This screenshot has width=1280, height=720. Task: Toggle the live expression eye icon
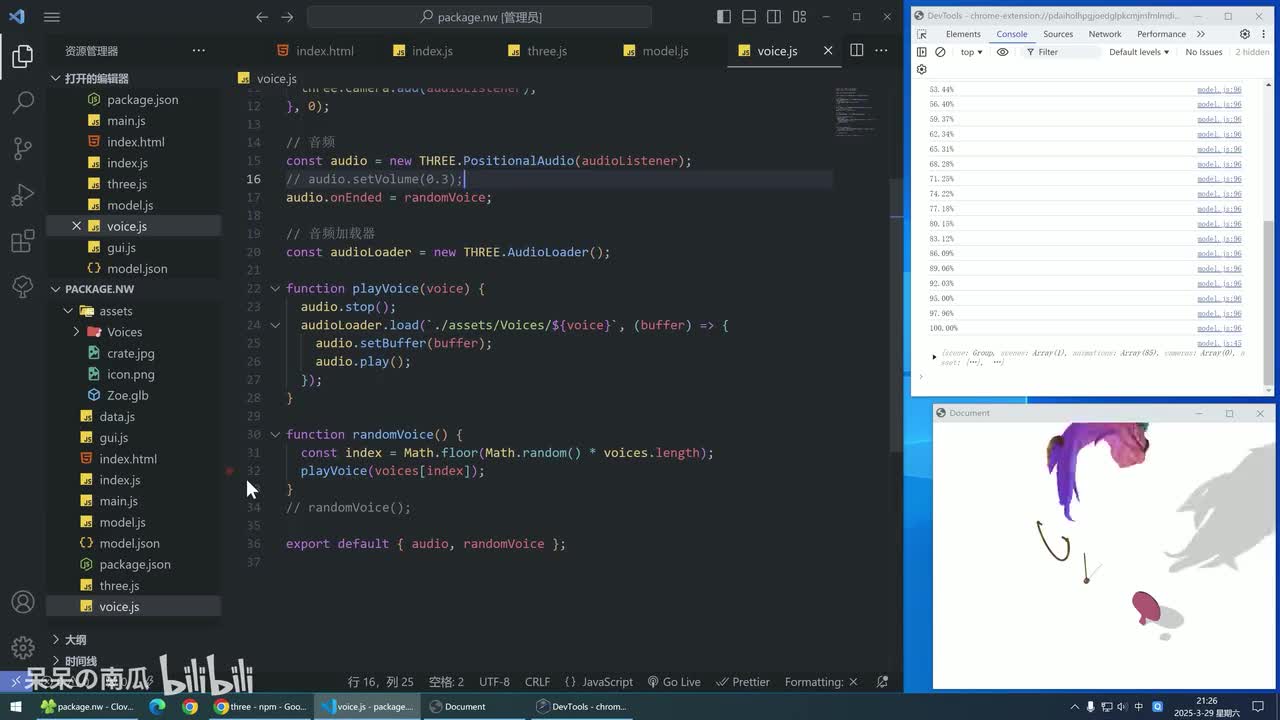[1003, 52]
